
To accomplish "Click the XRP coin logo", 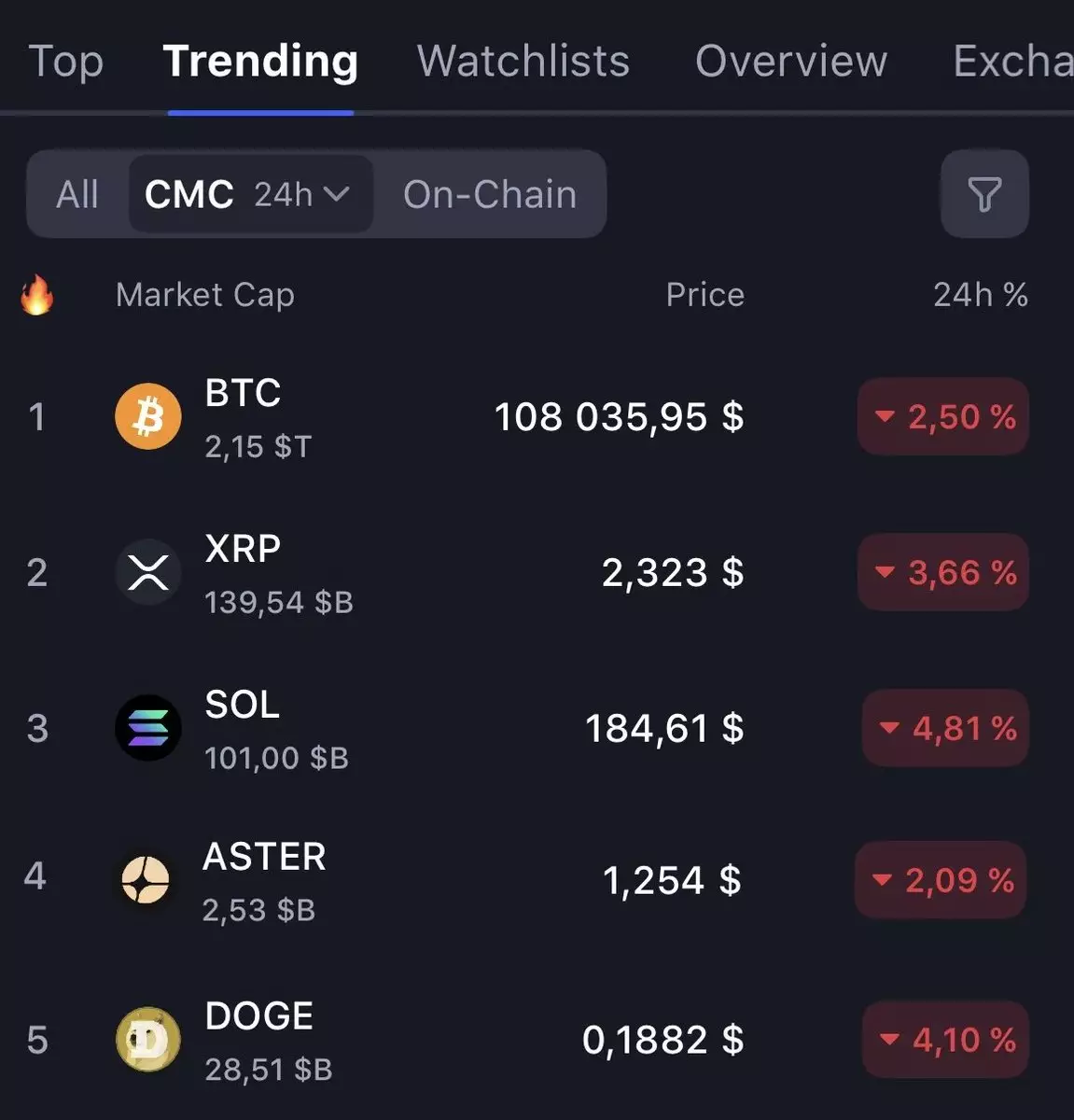I will click(x=147, y=572).
